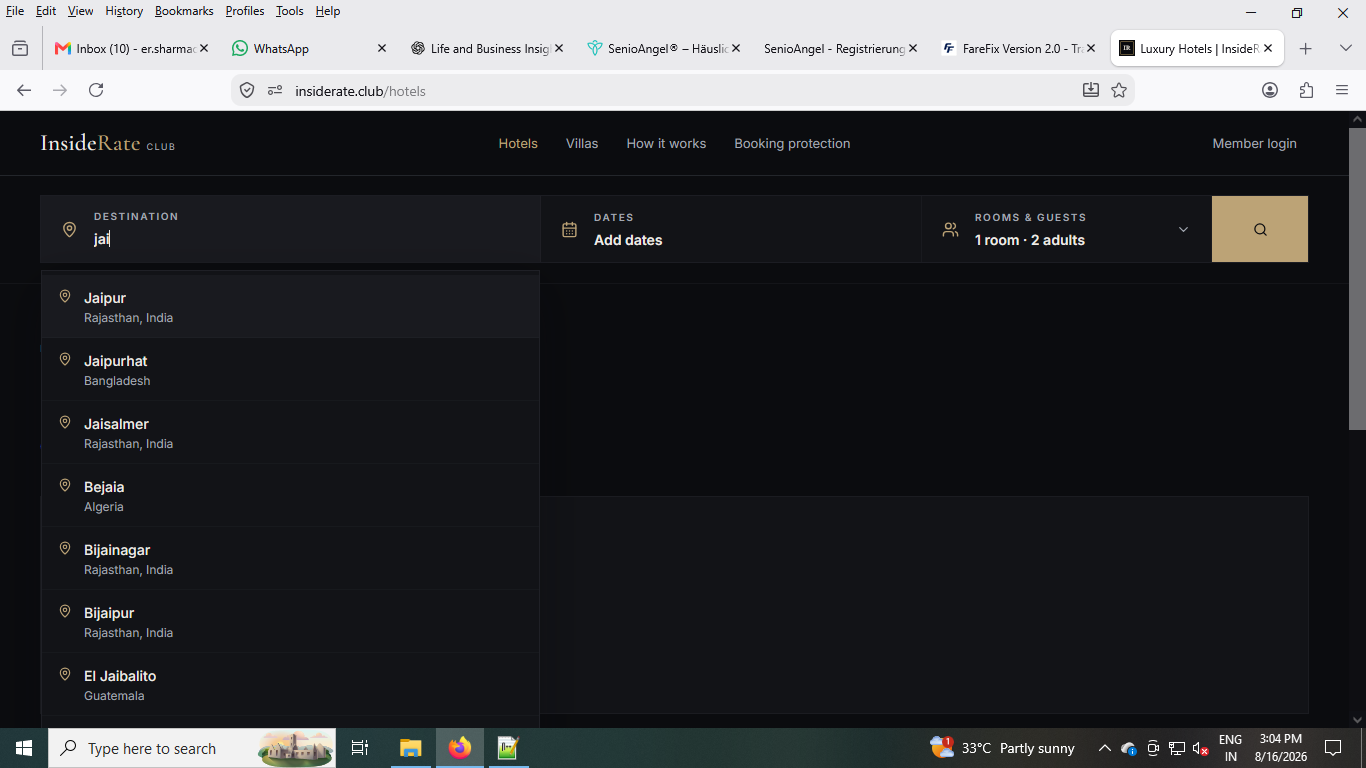Click the page vertical scrollbar thumb

(1357, 279)
